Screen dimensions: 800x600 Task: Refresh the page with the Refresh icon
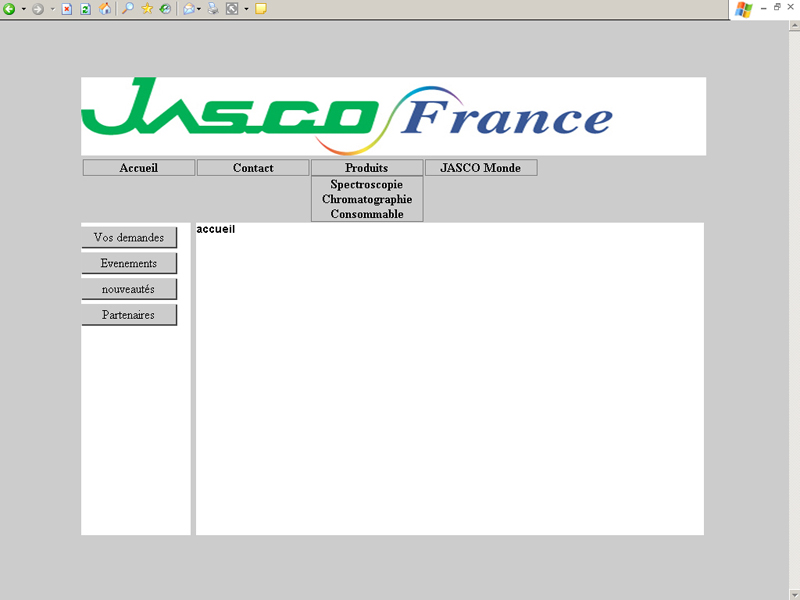click(86, 9)
